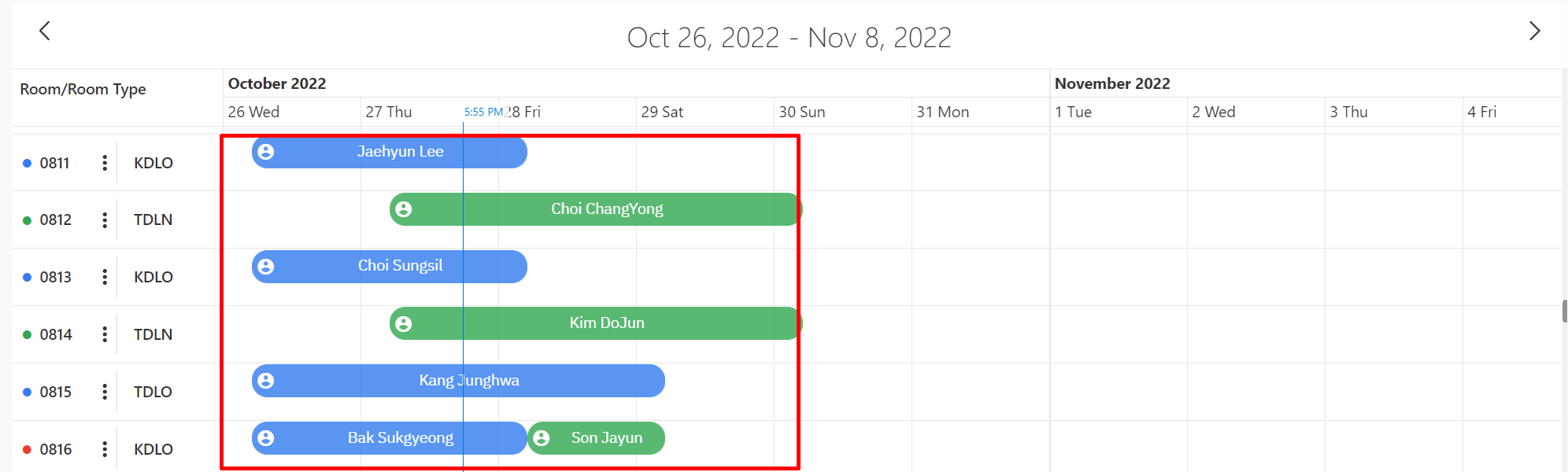Open Choi Sungsil reservation

pos(400,267)
